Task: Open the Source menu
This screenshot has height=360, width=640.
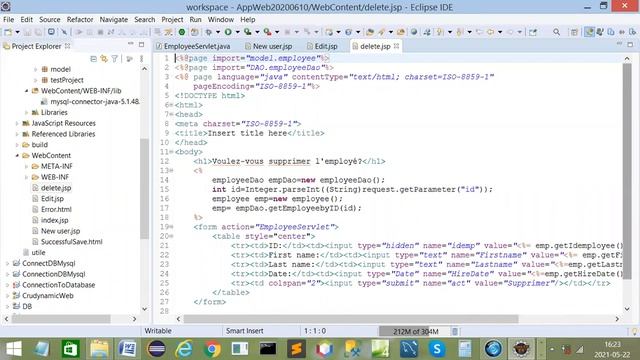Action: point(49,20)
